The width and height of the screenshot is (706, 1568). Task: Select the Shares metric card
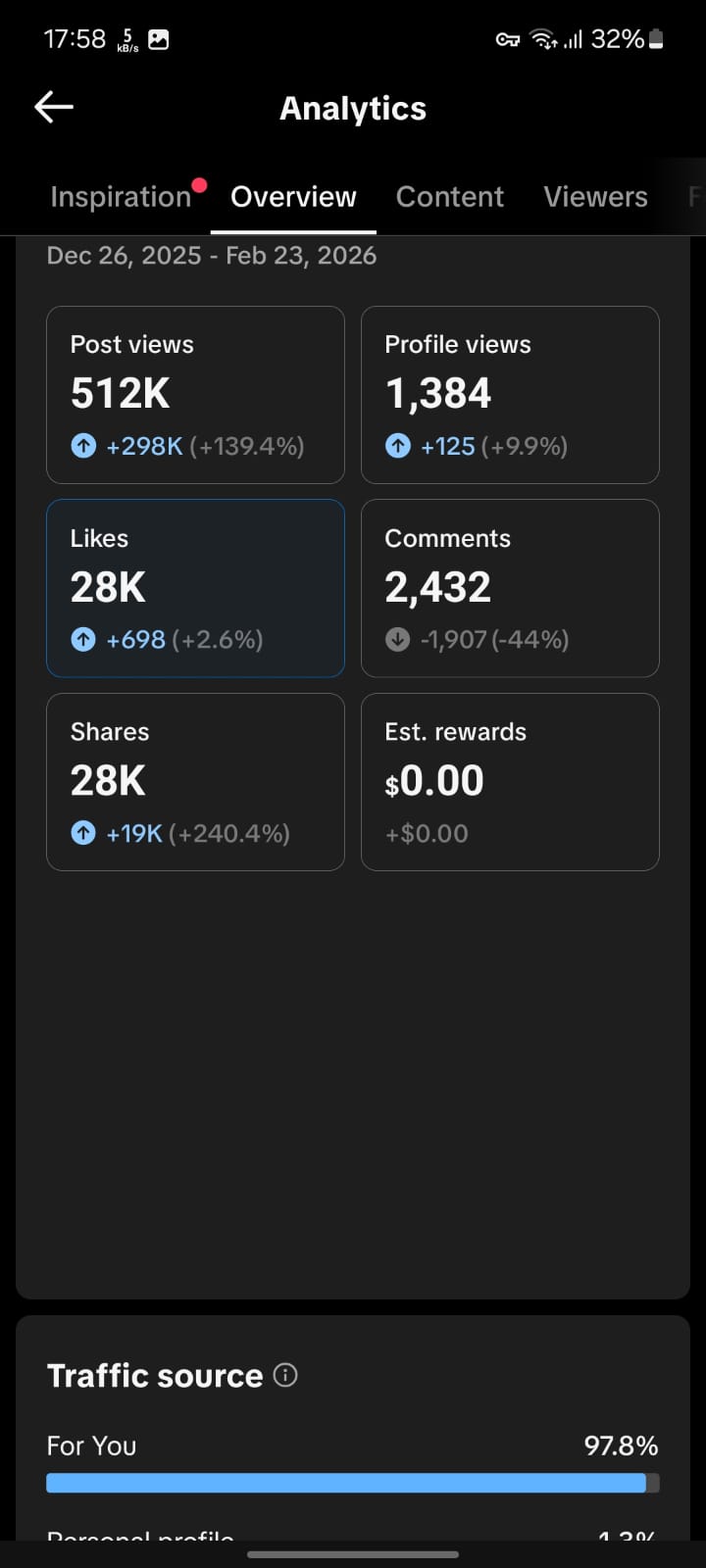tap(195, 781)
